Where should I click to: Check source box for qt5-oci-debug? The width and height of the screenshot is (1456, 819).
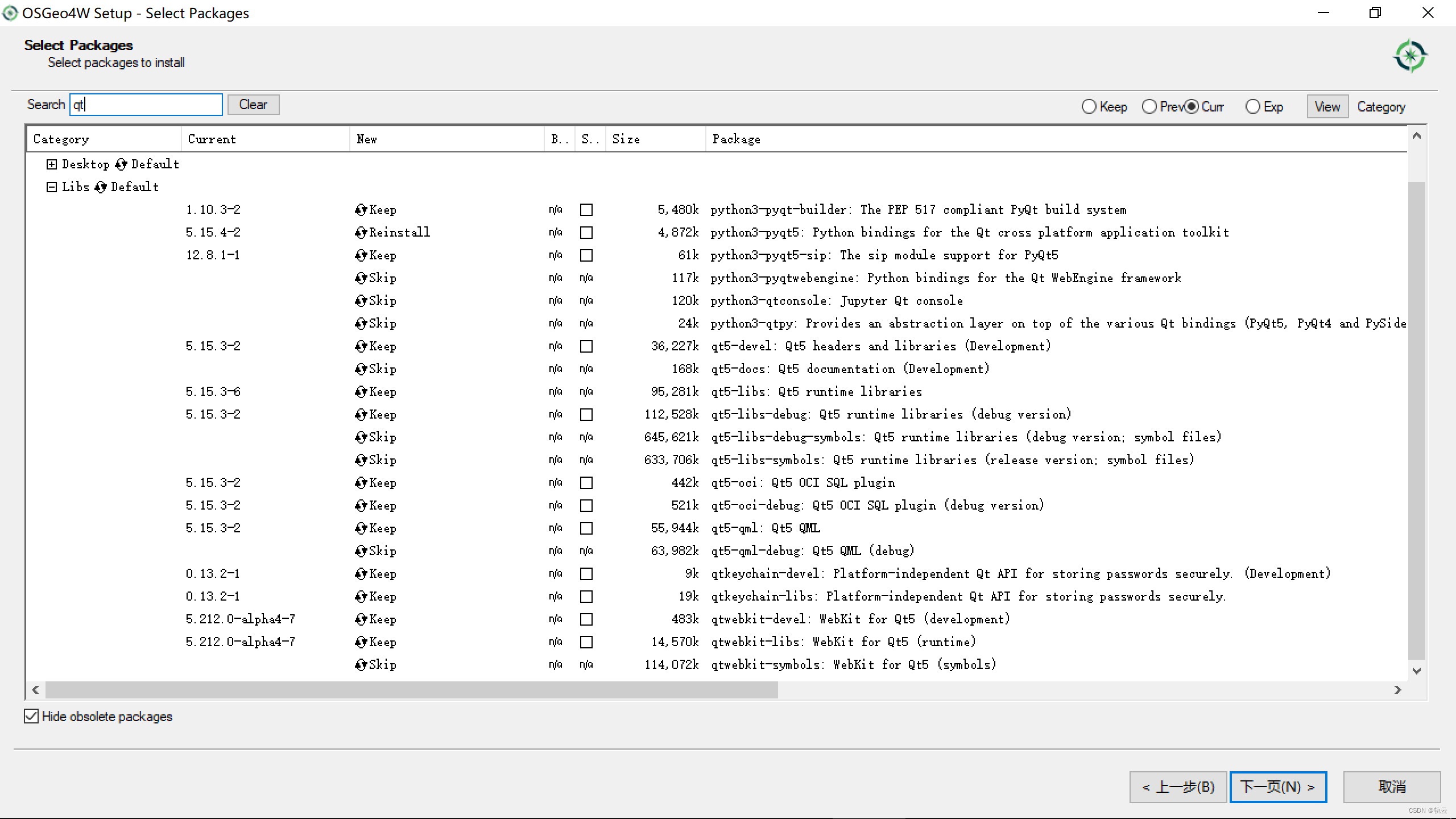(586, 506)
